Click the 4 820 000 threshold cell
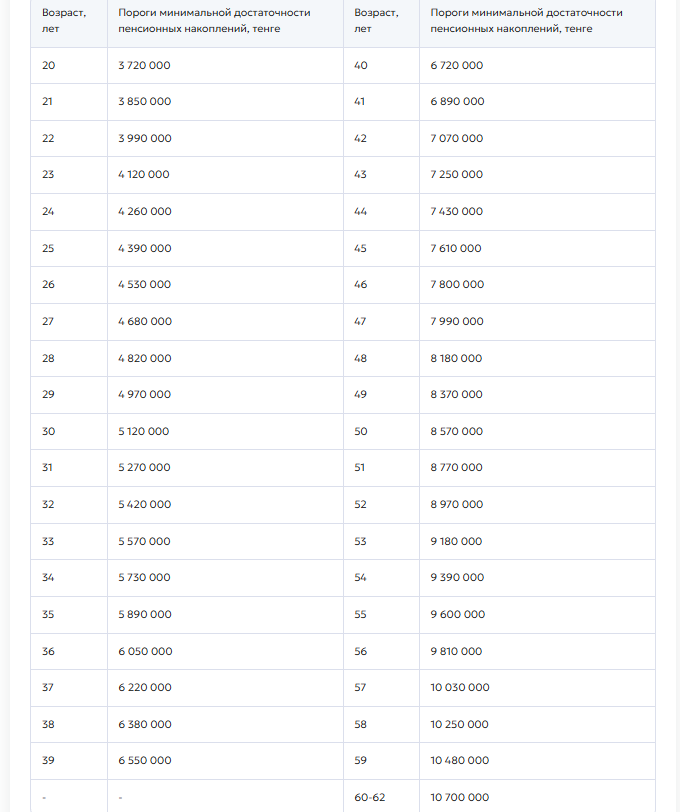The height and width of the screenshot is (812, 680). pos(144,358)
